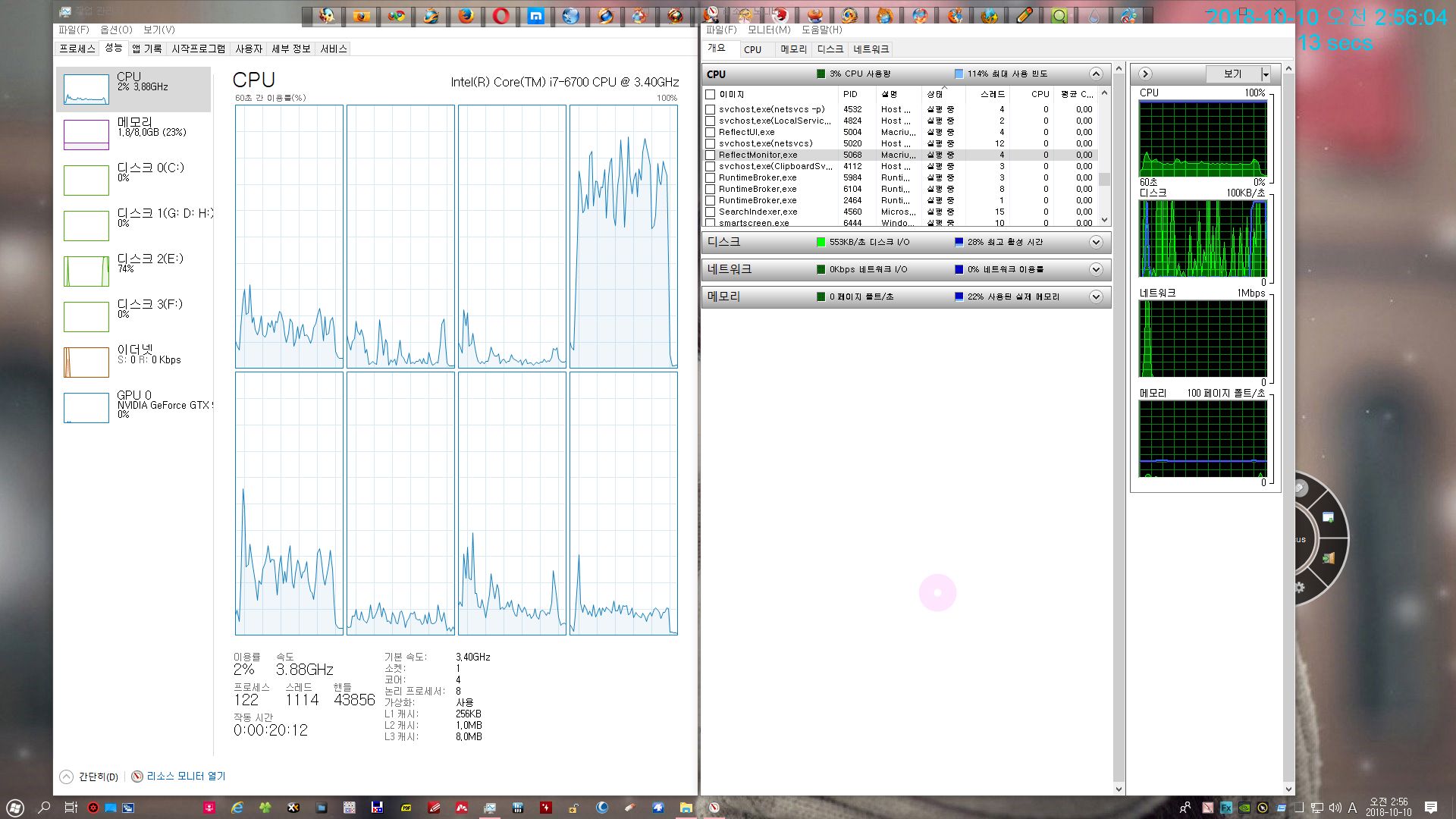Screen dimensions: 1456x819
Task: Click the Resource Monitor main pane scrollbar
Action: [x=1119, y=428]
